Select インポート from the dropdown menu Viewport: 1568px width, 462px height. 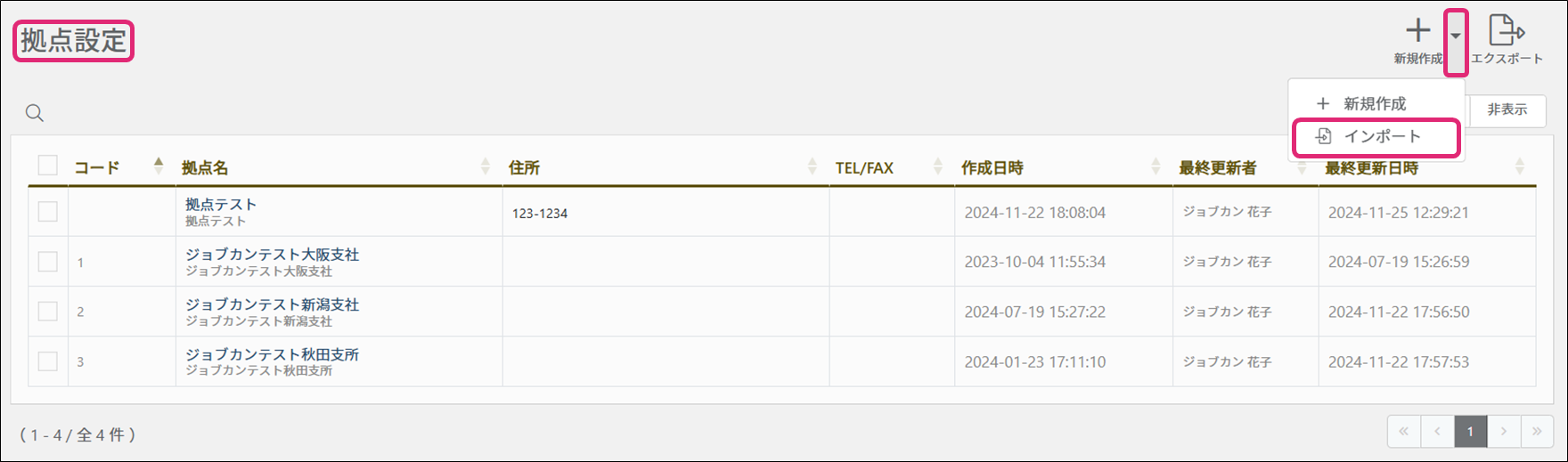tap(1376, 137)
